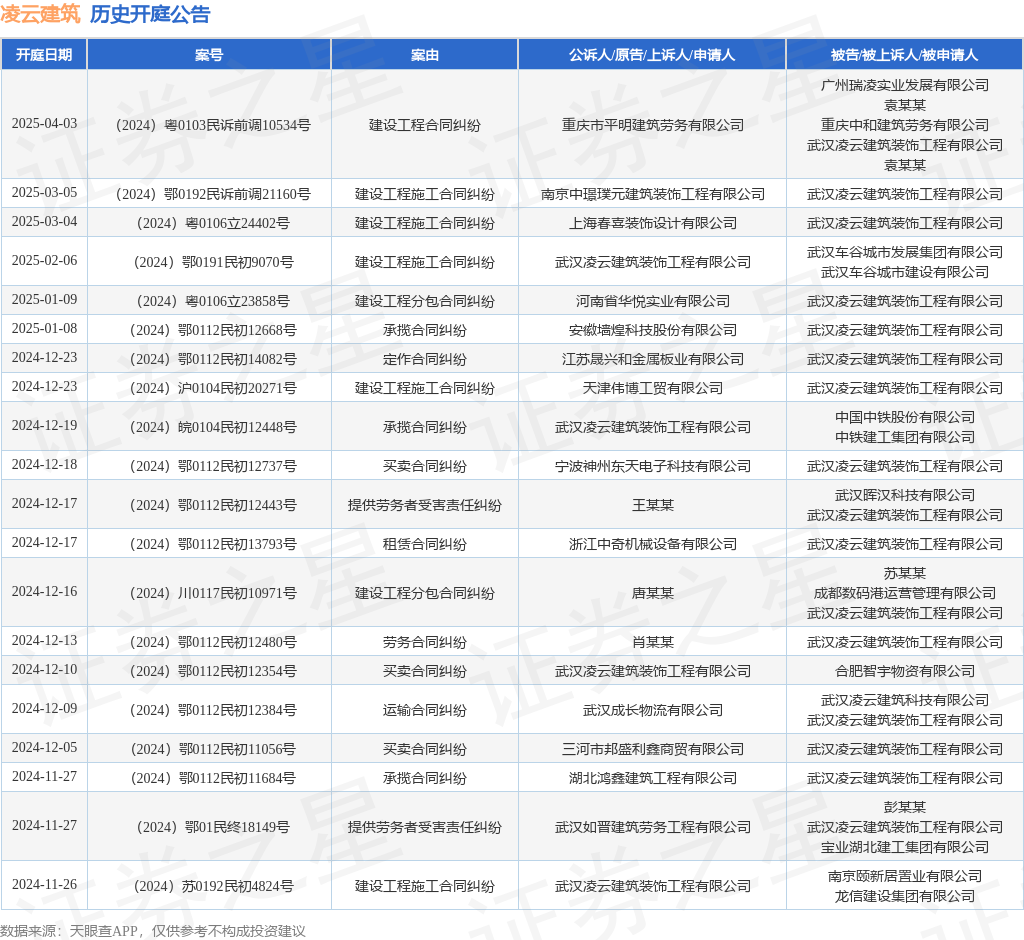Image resolution: width=1024 pixels, height=940 pixels.
Task: Click defendant 重庆中和建筑劳务有限公司
Action: [904, 125]
